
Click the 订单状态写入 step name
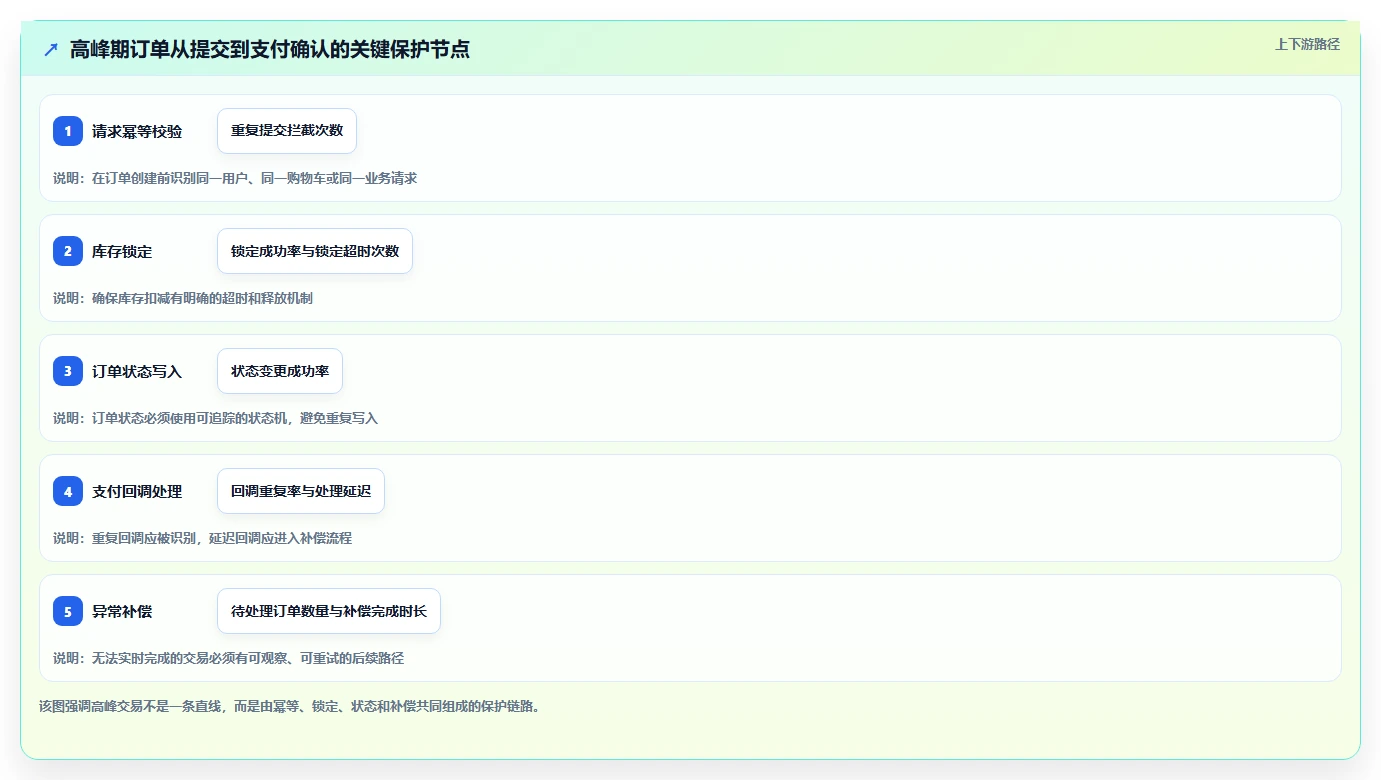137,371
